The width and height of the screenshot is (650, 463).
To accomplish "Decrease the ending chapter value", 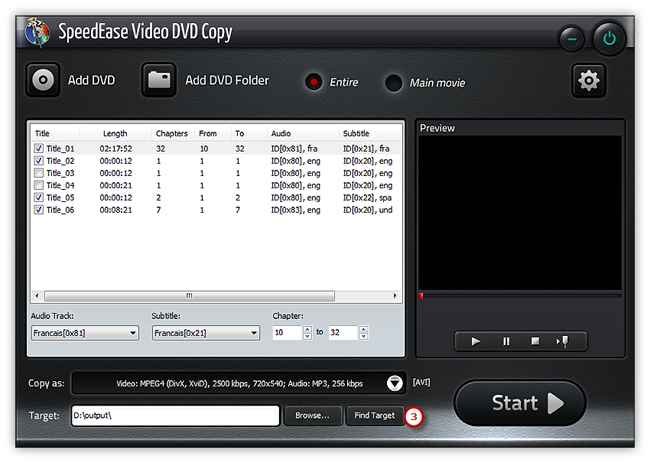I will pyautogui.click(x=363, y=336).
